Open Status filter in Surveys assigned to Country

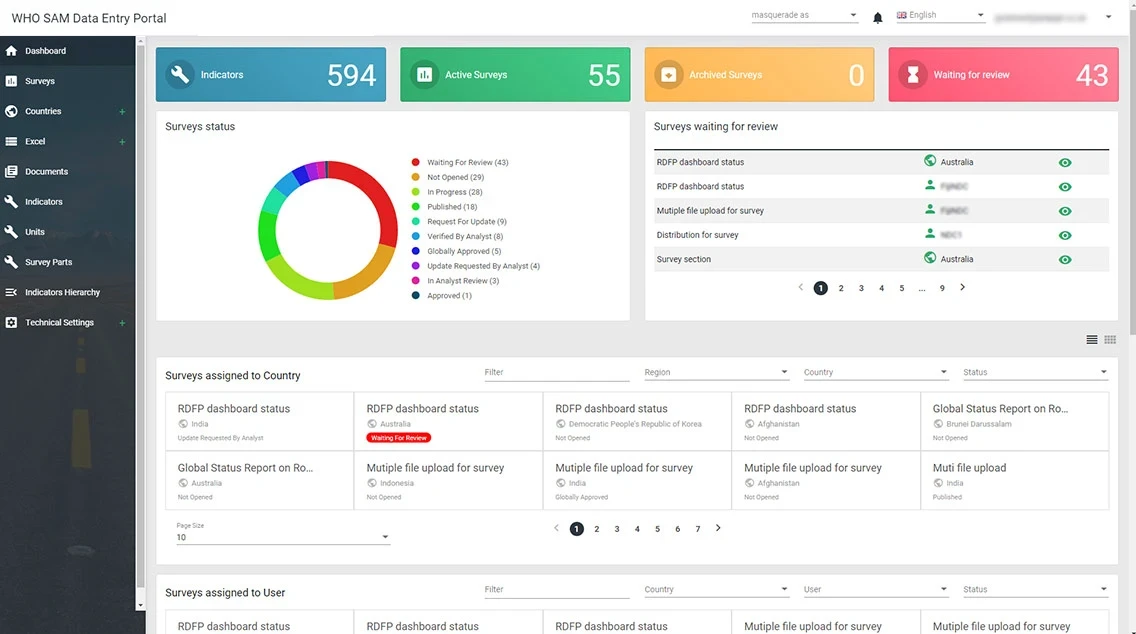coord(1035,372)
